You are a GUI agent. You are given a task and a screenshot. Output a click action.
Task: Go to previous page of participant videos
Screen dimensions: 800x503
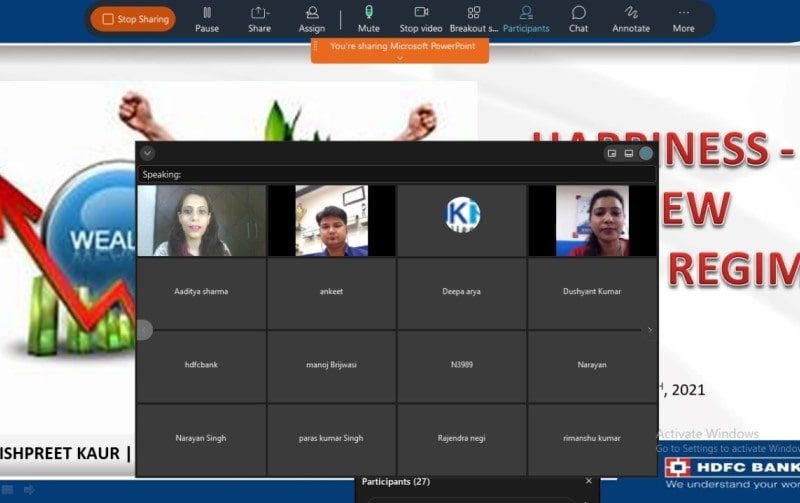coord(144,329)
